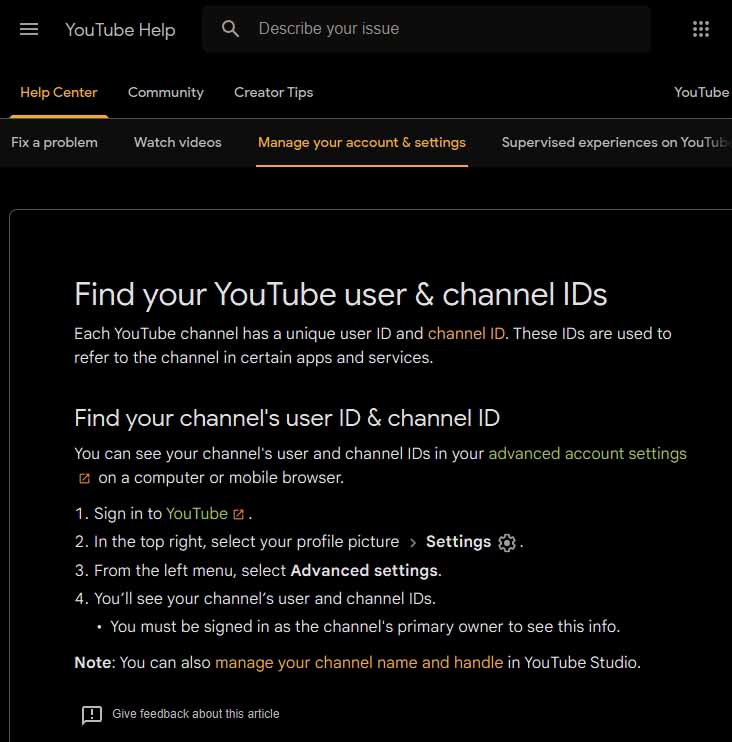Select the Watch videos category

pos(178,142)
